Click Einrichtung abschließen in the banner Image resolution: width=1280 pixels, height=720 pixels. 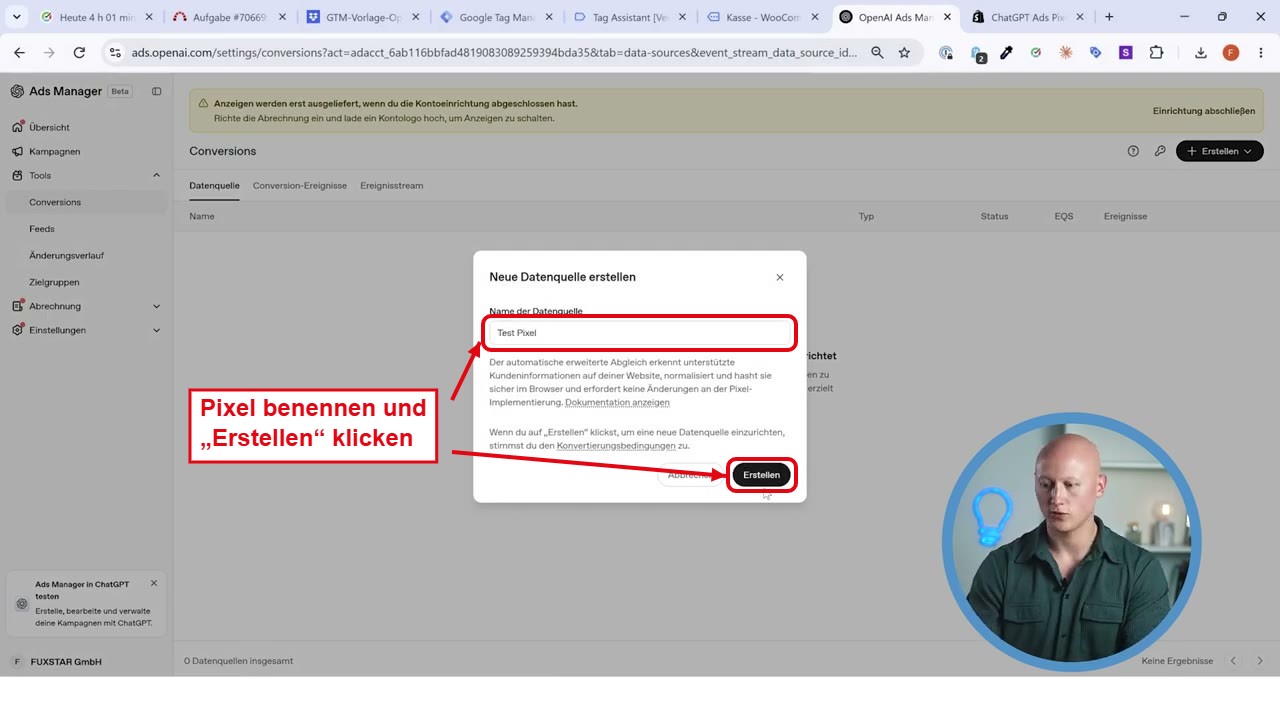(1204, 111)
